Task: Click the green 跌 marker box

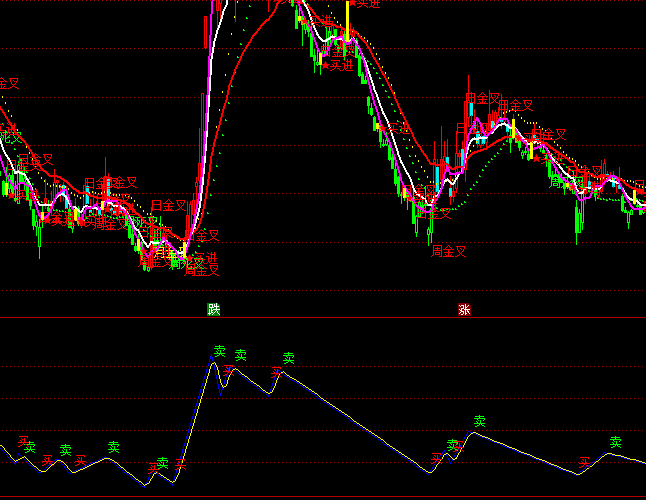Action: pos(213,309)
